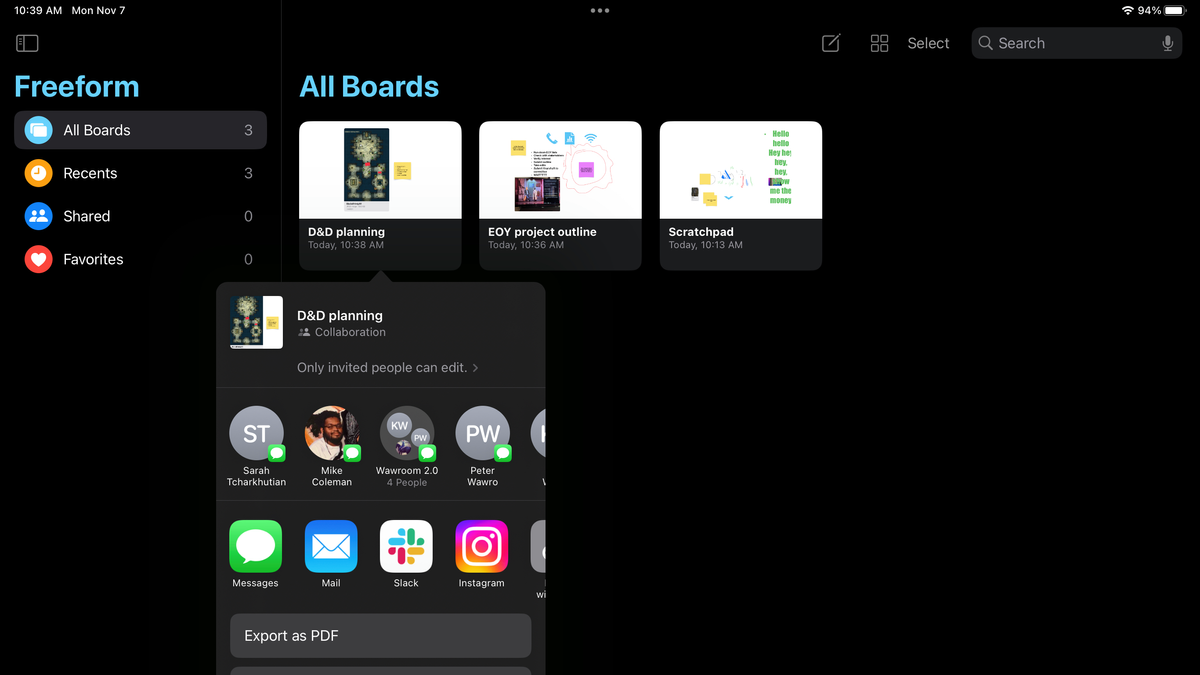Open the Collaboration sharing mode selector
The width and height of the screenshot is (1200, 675).
[342, 332]
